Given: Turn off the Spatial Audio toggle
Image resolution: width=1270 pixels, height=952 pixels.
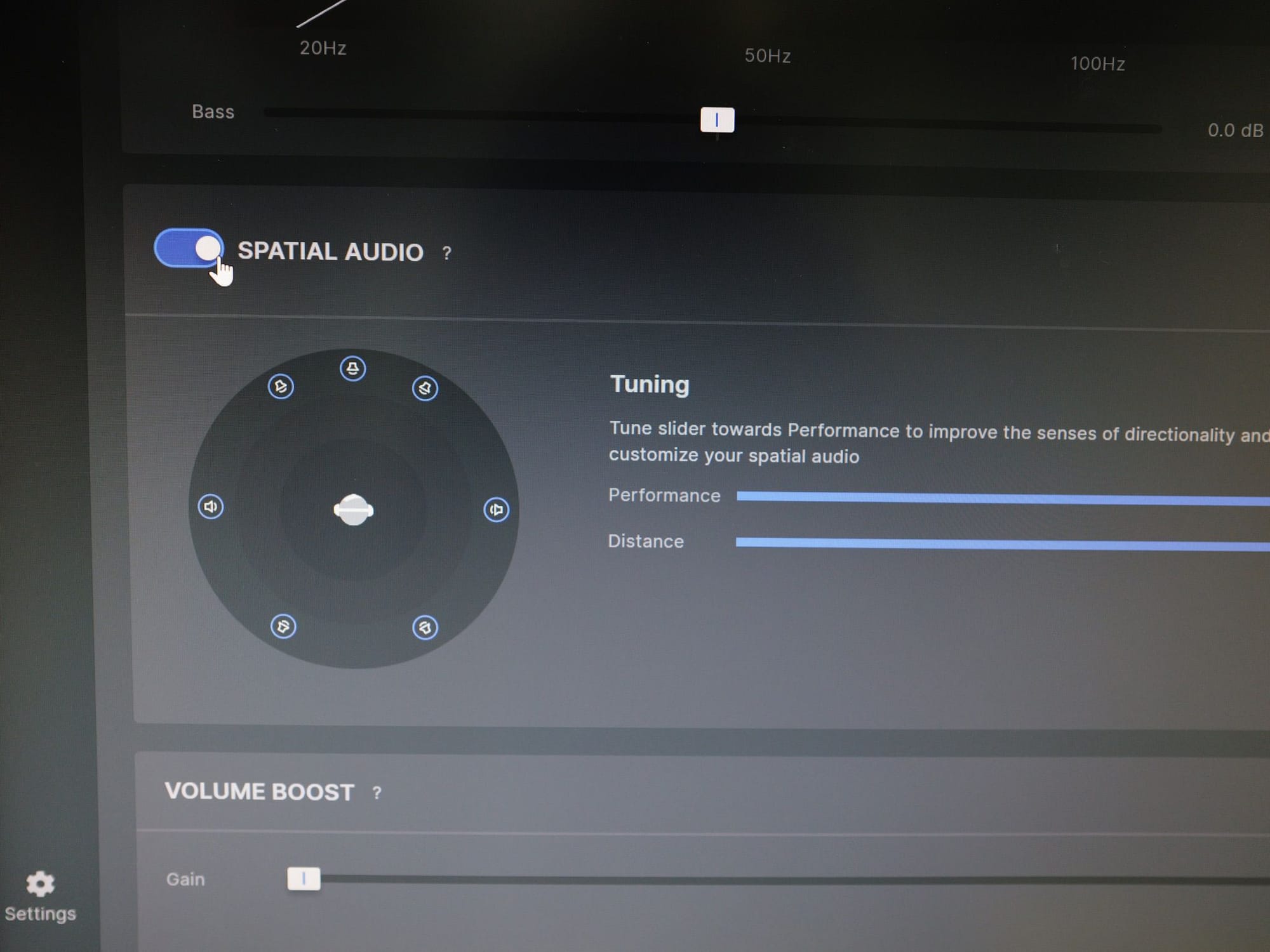Looking at the screenshot, I should point(189,248).
